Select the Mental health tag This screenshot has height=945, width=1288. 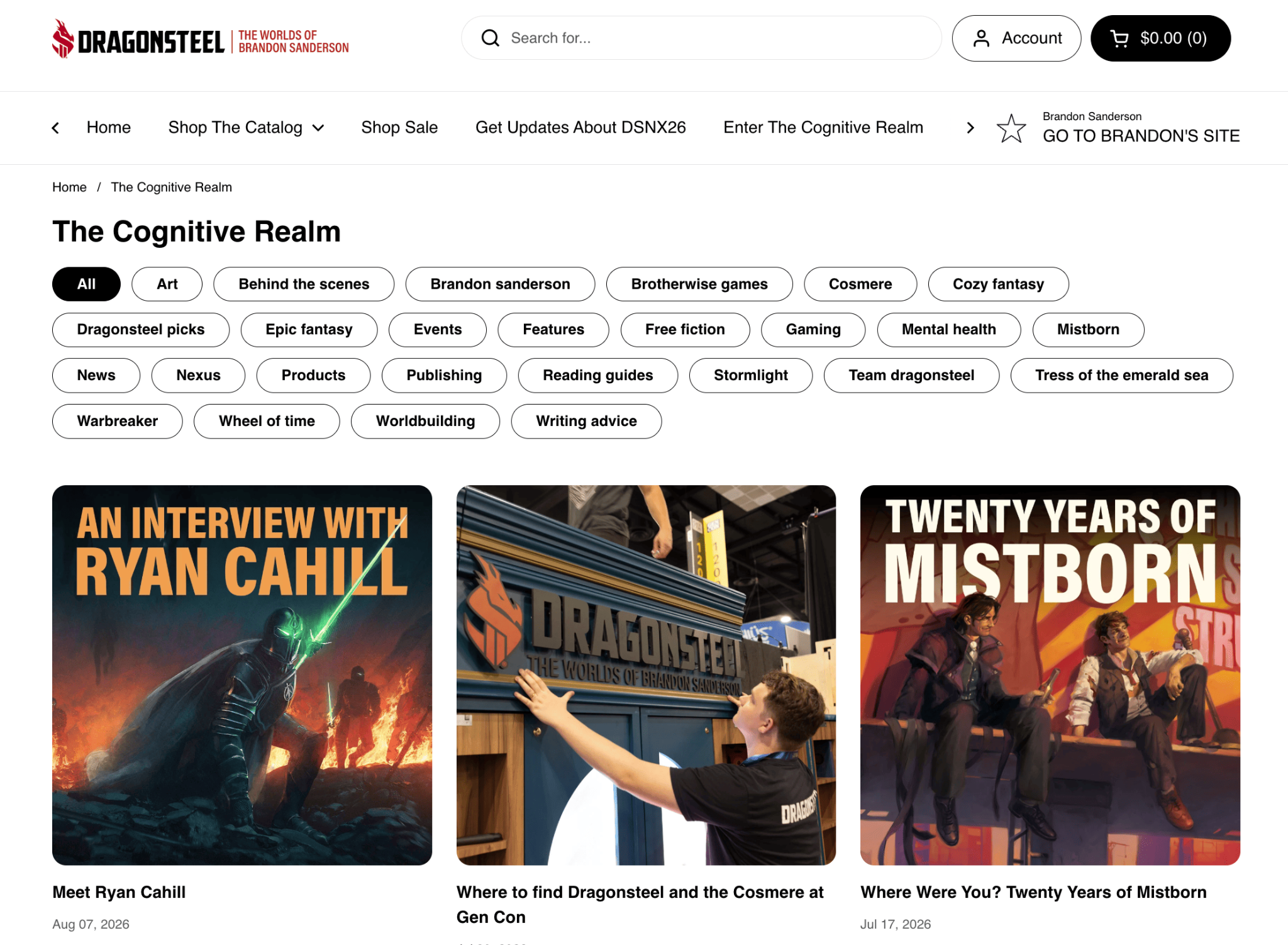(948, 330)
